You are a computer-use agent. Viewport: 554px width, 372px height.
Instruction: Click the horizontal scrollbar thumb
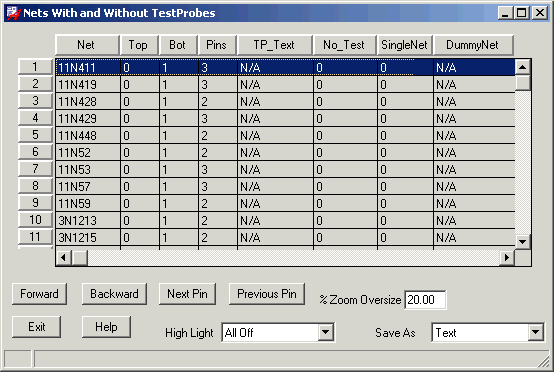click(79, 258)
